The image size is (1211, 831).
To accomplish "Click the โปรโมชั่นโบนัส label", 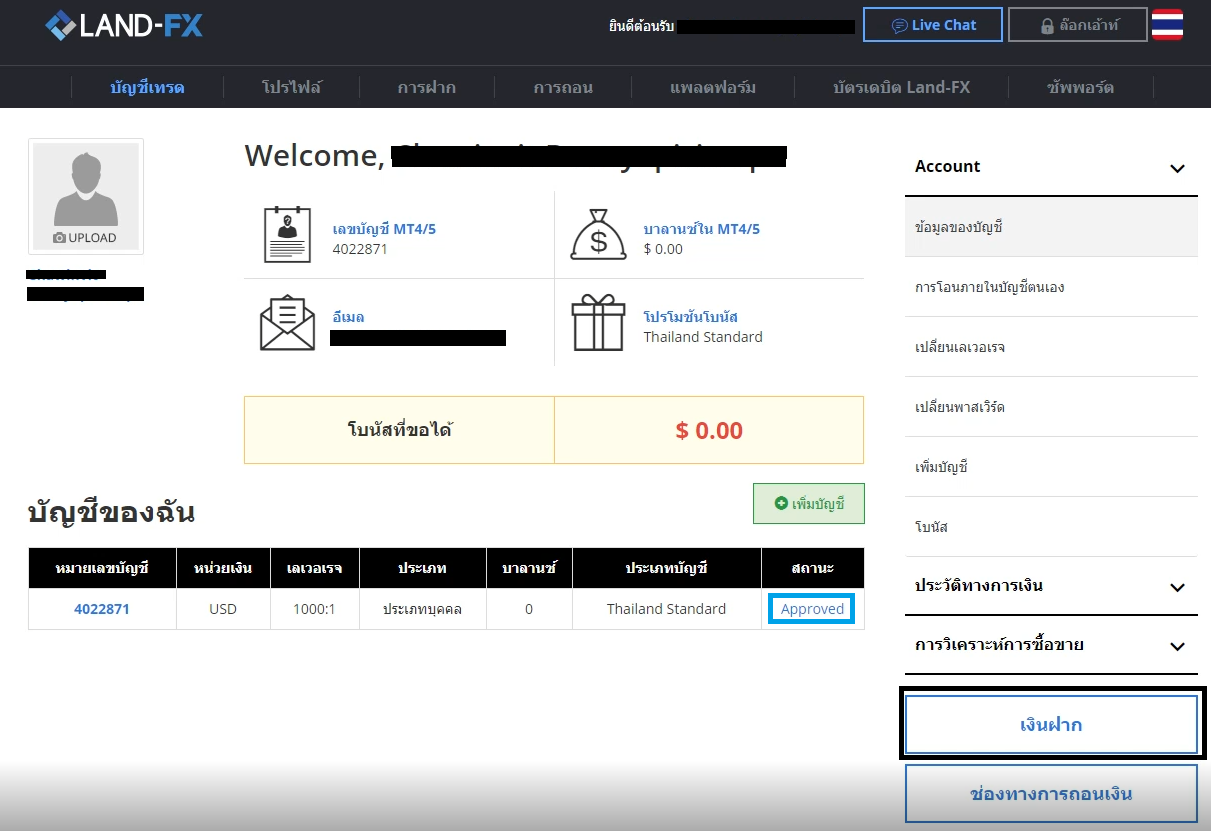I will (x=690, y=317).
